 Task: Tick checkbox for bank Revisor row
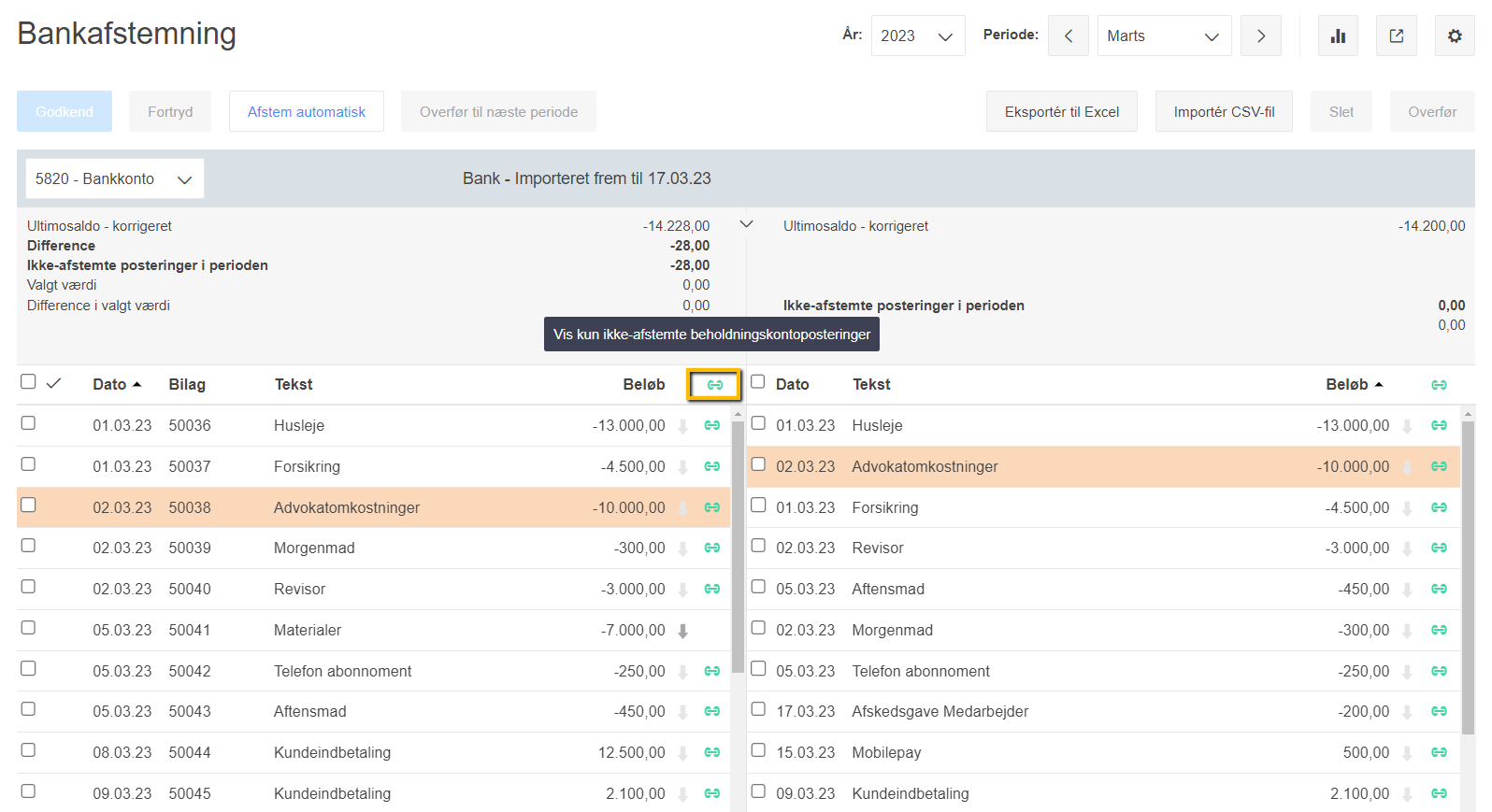pos(758,546)
